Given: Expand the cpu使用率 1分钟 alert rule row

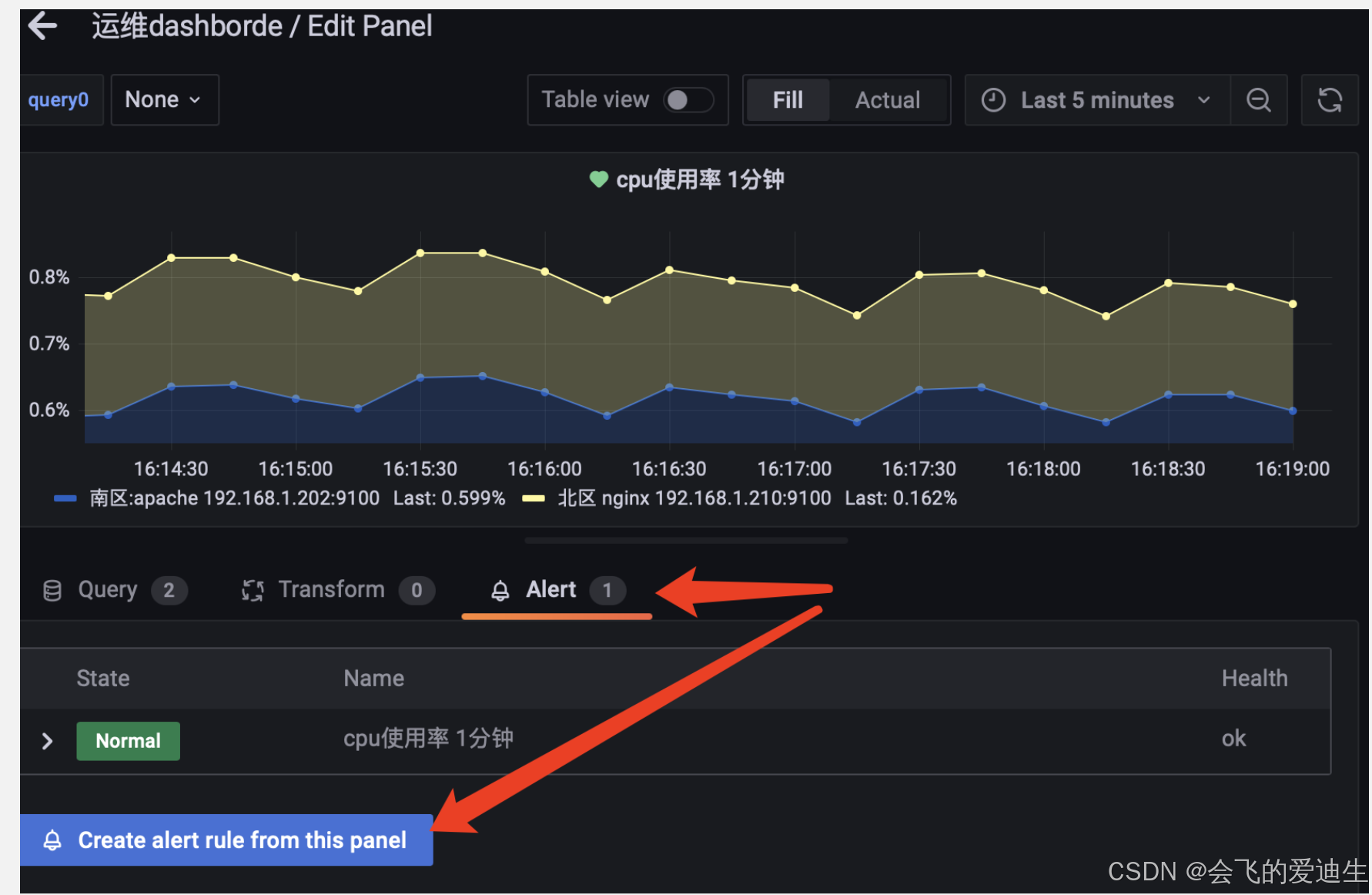Looking at the screenshot, I should tap(47, 741).
